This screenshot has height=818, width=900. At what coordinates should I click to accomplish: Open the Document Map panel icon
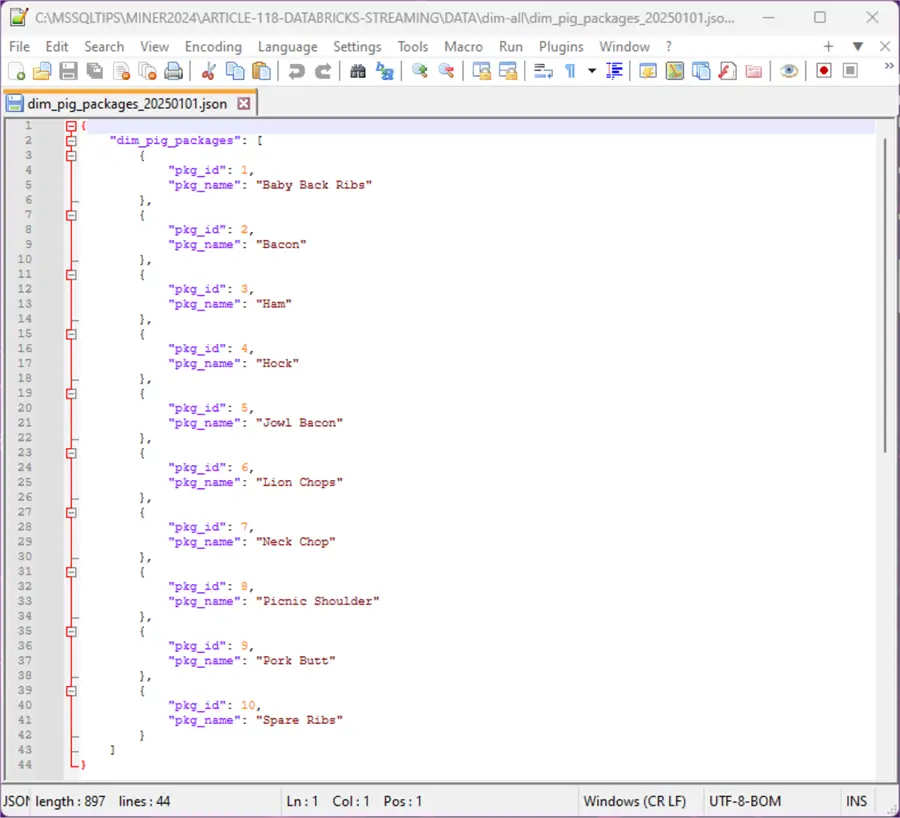[675, 71]
